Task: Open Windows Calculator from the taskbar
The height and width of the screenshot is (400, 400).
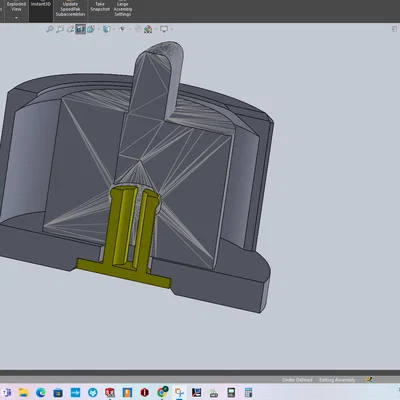Action: click(249, 392)
